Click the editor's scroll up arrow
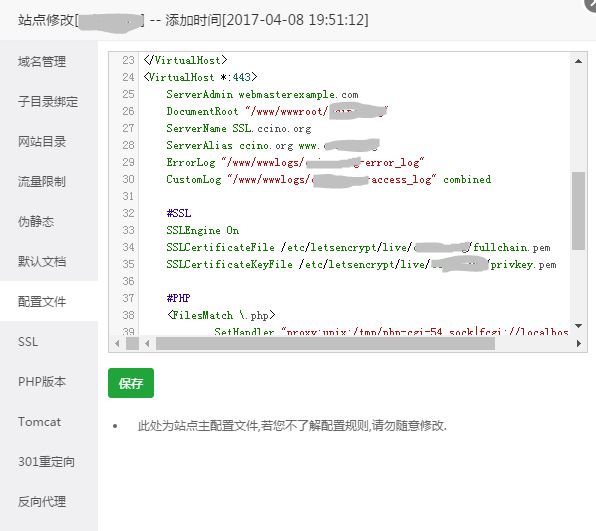596x531 pixels. [x=579, y=61]
